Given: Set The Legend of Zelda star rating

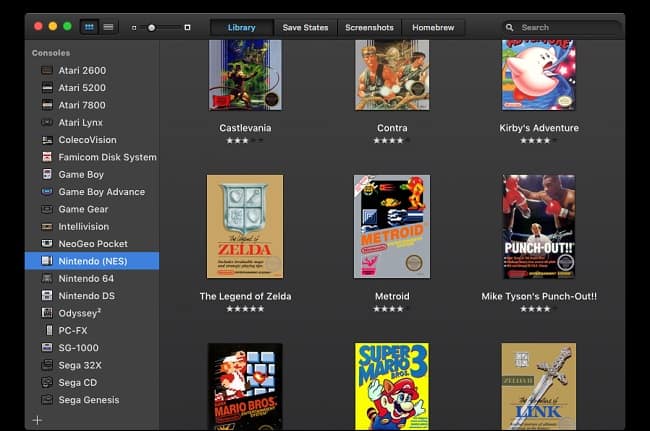Looking at the screenshot, I should [x=245, y=309].
